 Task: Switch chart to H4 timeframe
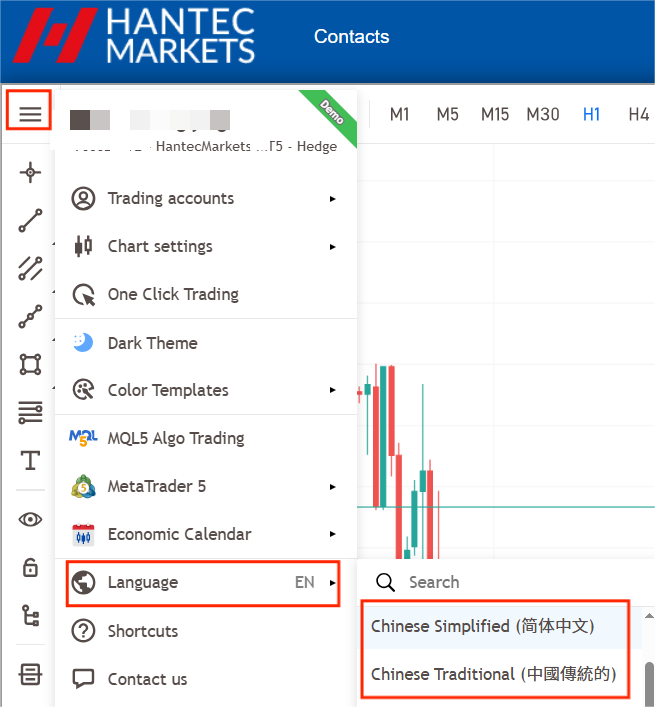point(639,115)
